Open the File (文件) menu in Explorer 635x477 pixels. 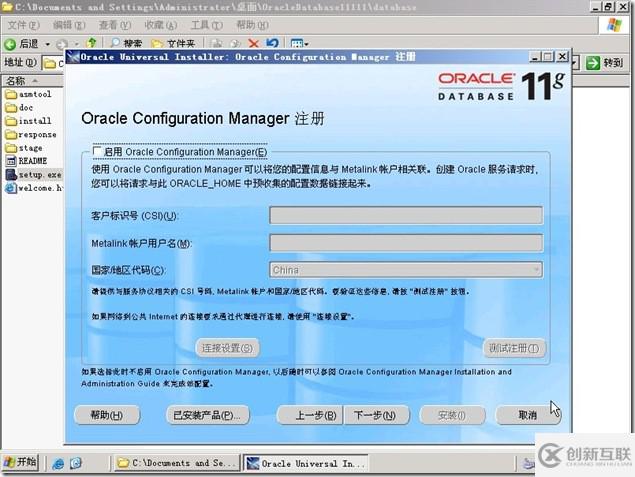23,25
